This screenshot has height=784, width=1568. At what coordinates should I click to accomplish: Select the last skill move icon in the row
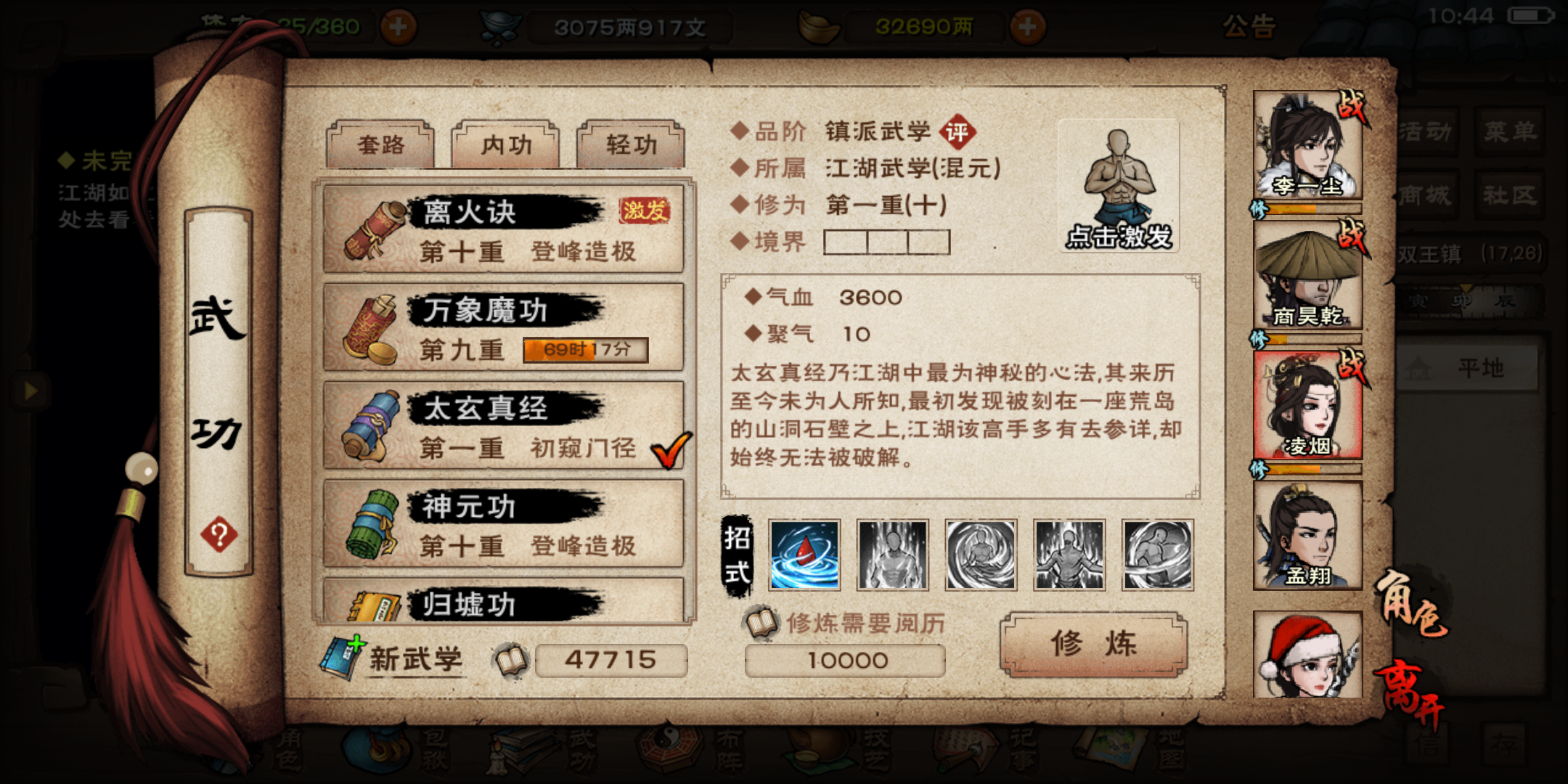(1158, 555)
